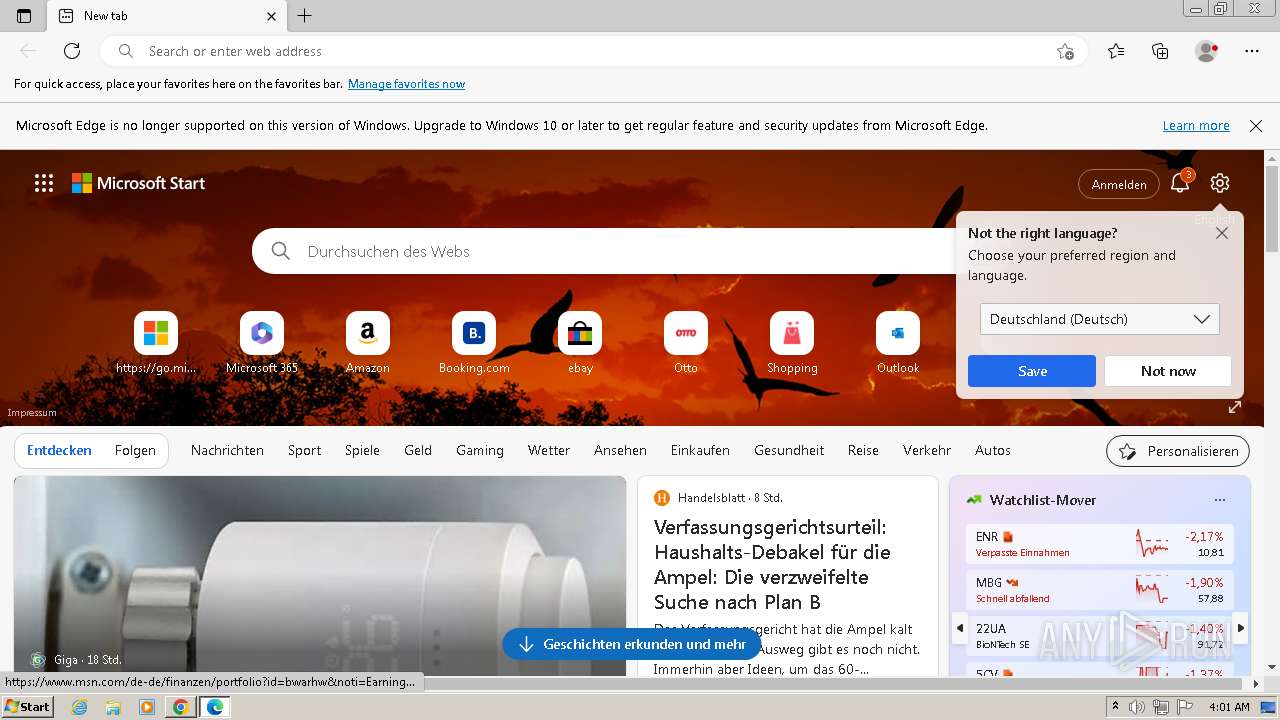Open Manage favorites now link
1280x720 pixels.
tap(406, 84)
